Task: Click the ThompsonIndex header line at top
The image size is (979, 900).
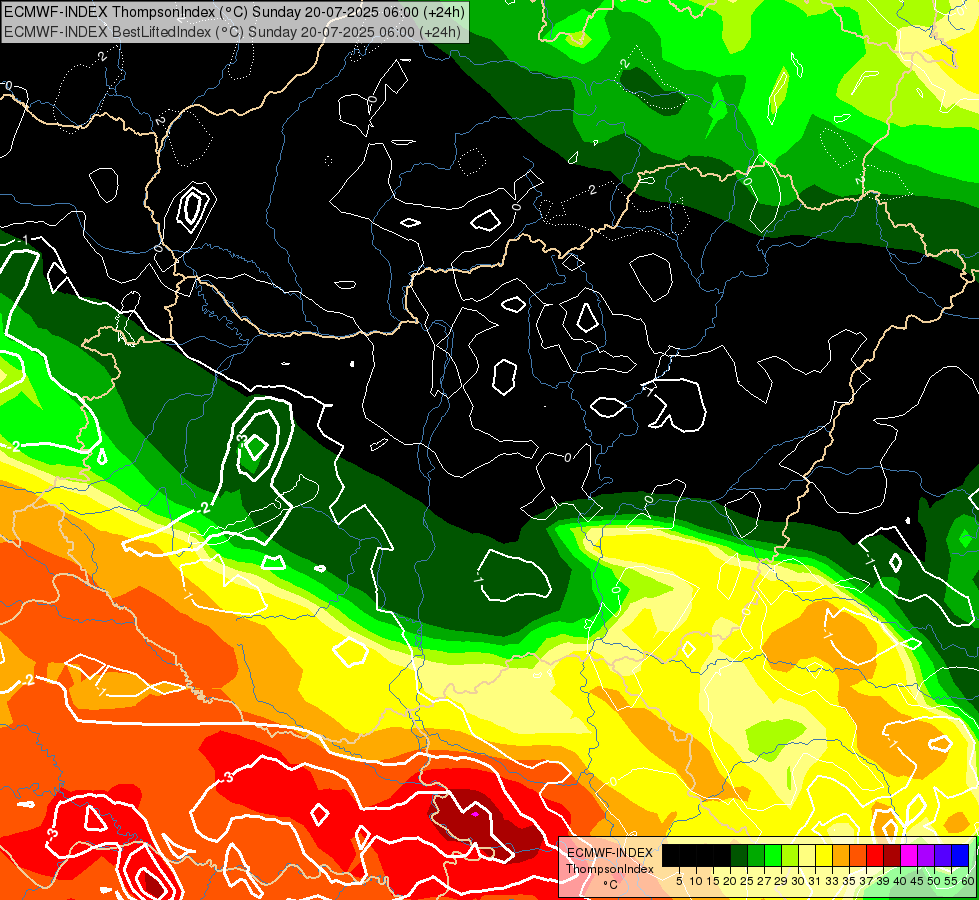Action: tap(234, 12)
